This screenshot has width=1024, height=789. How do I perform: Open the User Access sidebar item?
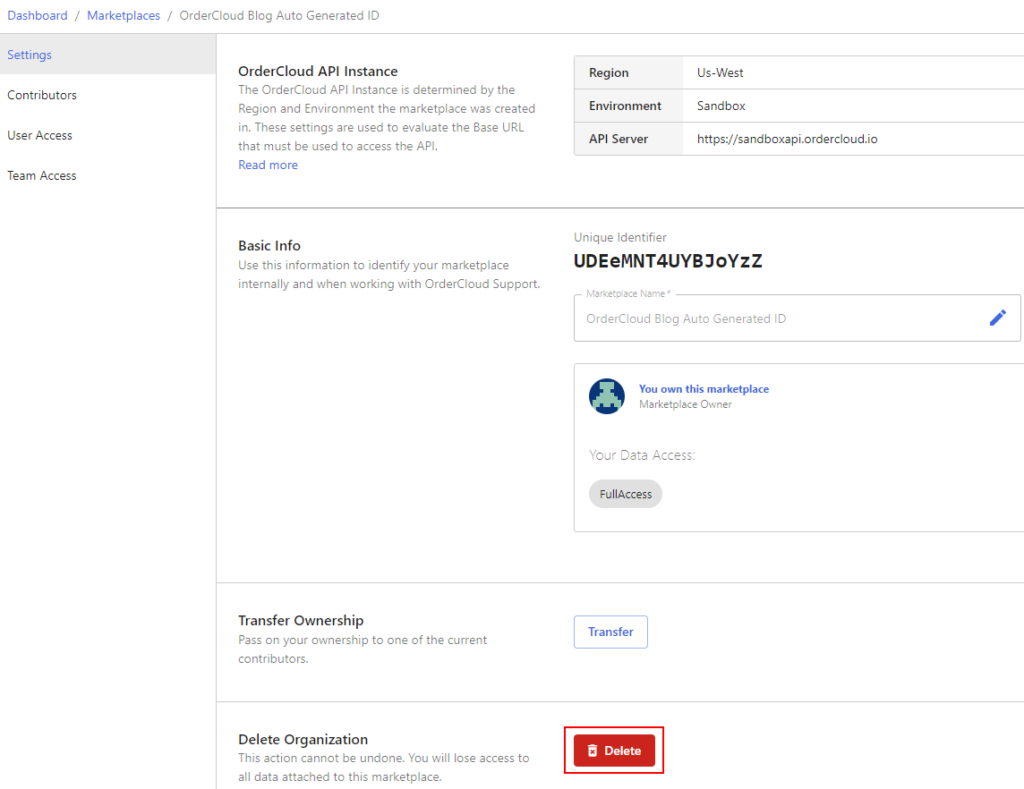click(x=108, y=135)
